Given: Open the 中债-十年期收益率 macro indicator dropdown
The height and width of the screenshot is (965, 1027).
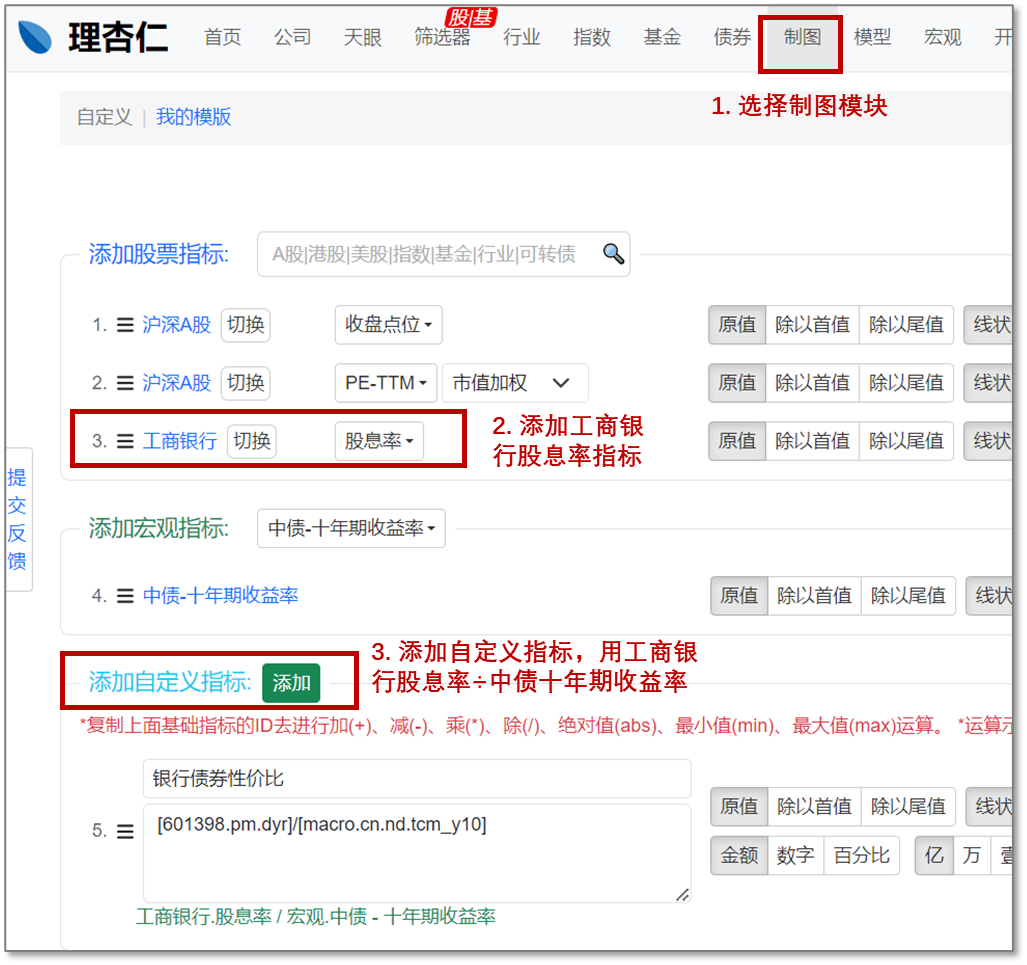Looking at the screenshot, I should click(351, 528).
